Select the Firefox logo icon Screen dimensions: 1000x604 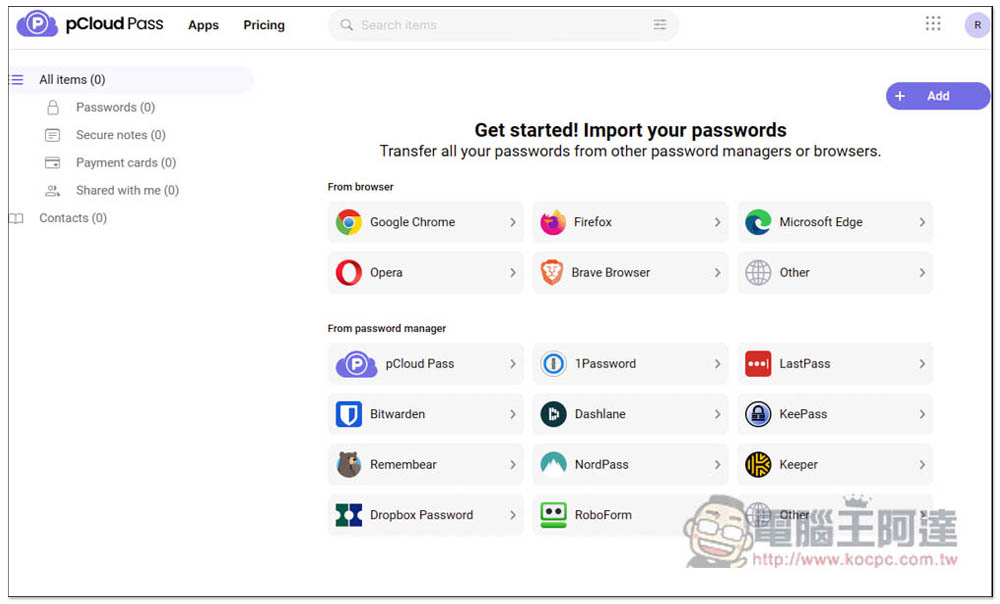553,222
